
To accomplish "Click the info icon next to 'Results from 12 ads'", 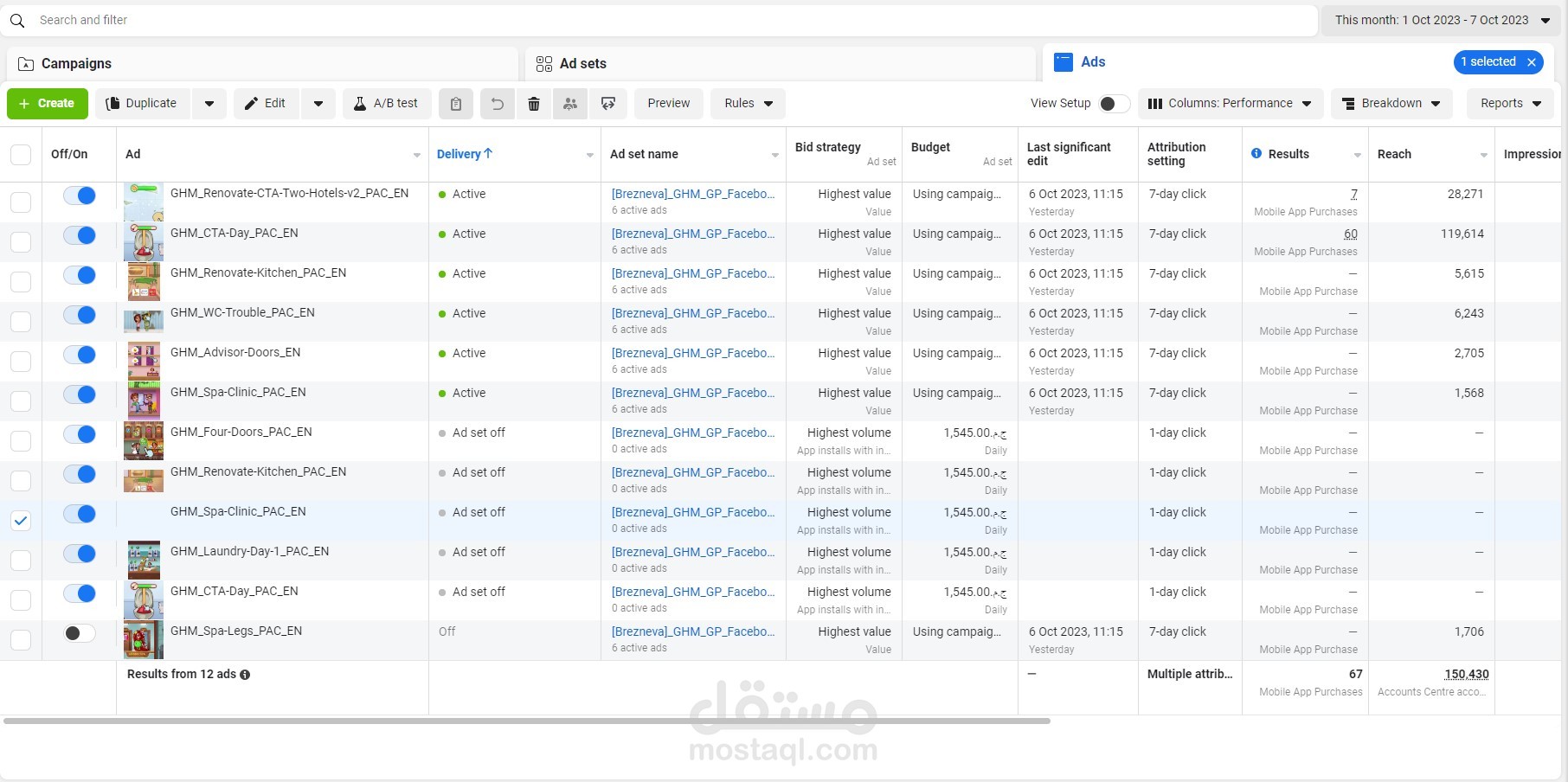I will (x=245, y=675).
